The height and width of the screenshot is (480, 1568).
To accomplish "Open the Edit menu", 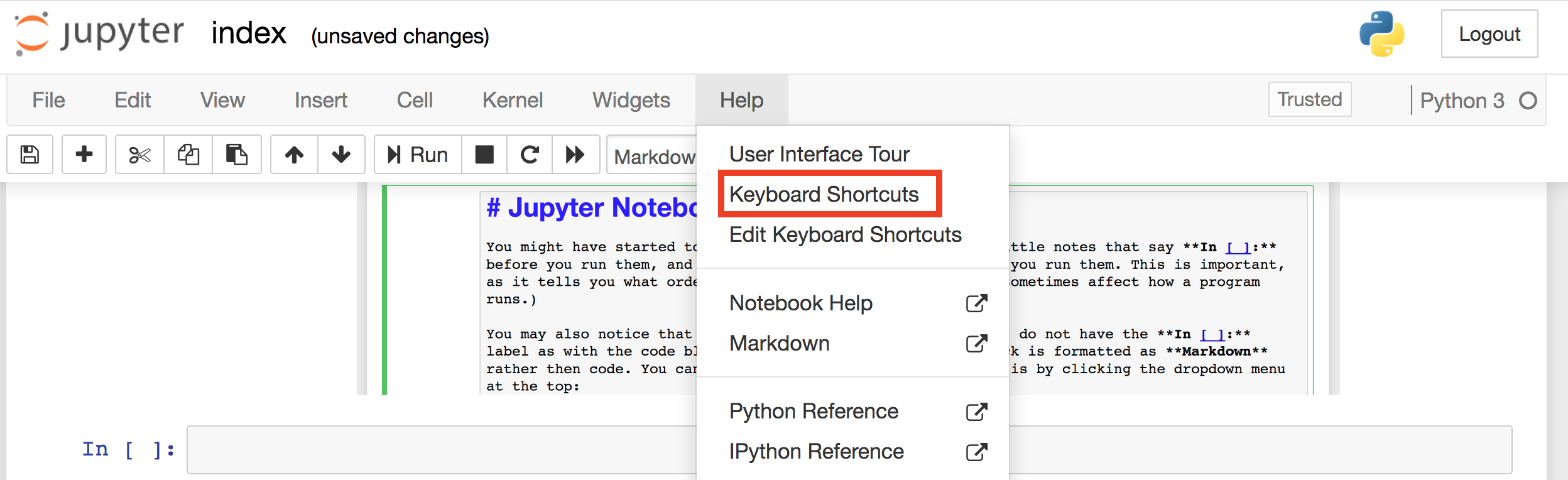I will tap(133, 100).
